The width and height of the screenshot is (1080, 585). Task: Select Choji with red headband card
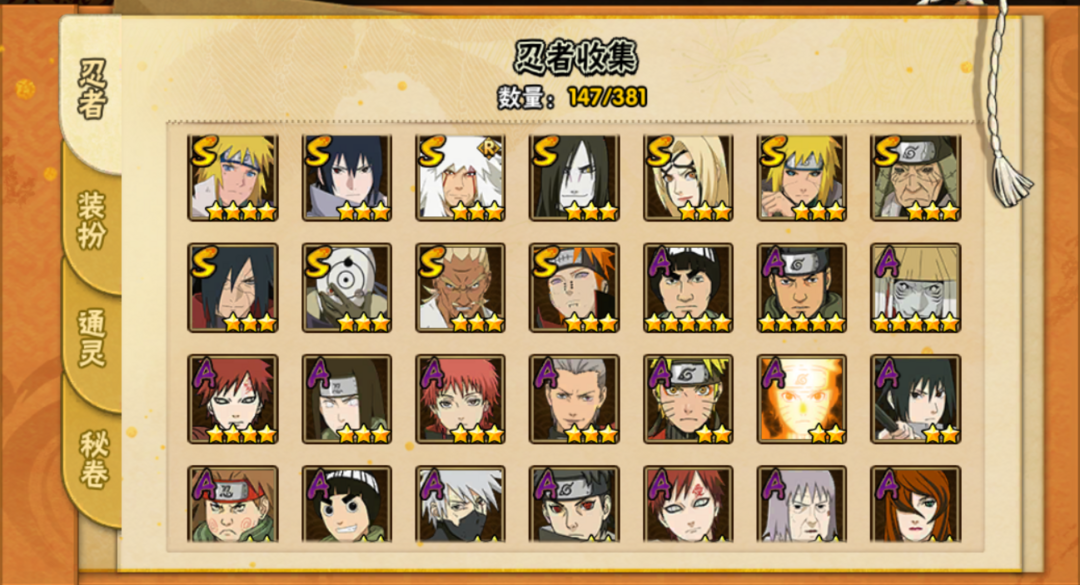(233, 504)
